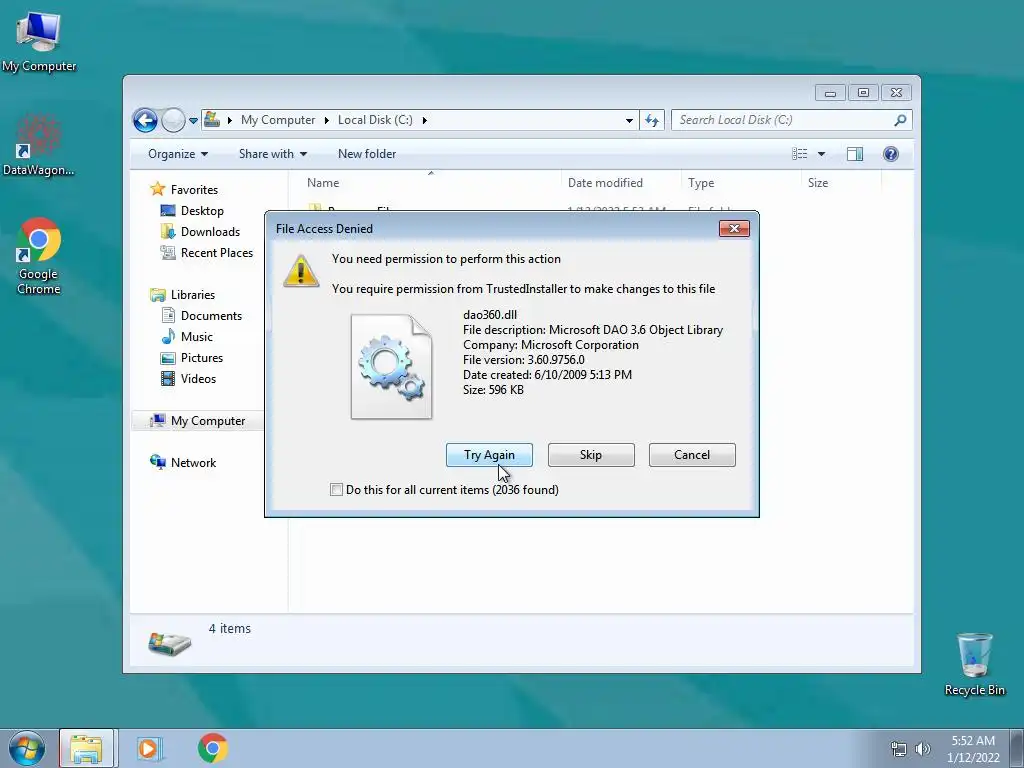1024x768 pixels.
Task: Select My Computer in navigation pane
Action: click(x=208, y=421)
